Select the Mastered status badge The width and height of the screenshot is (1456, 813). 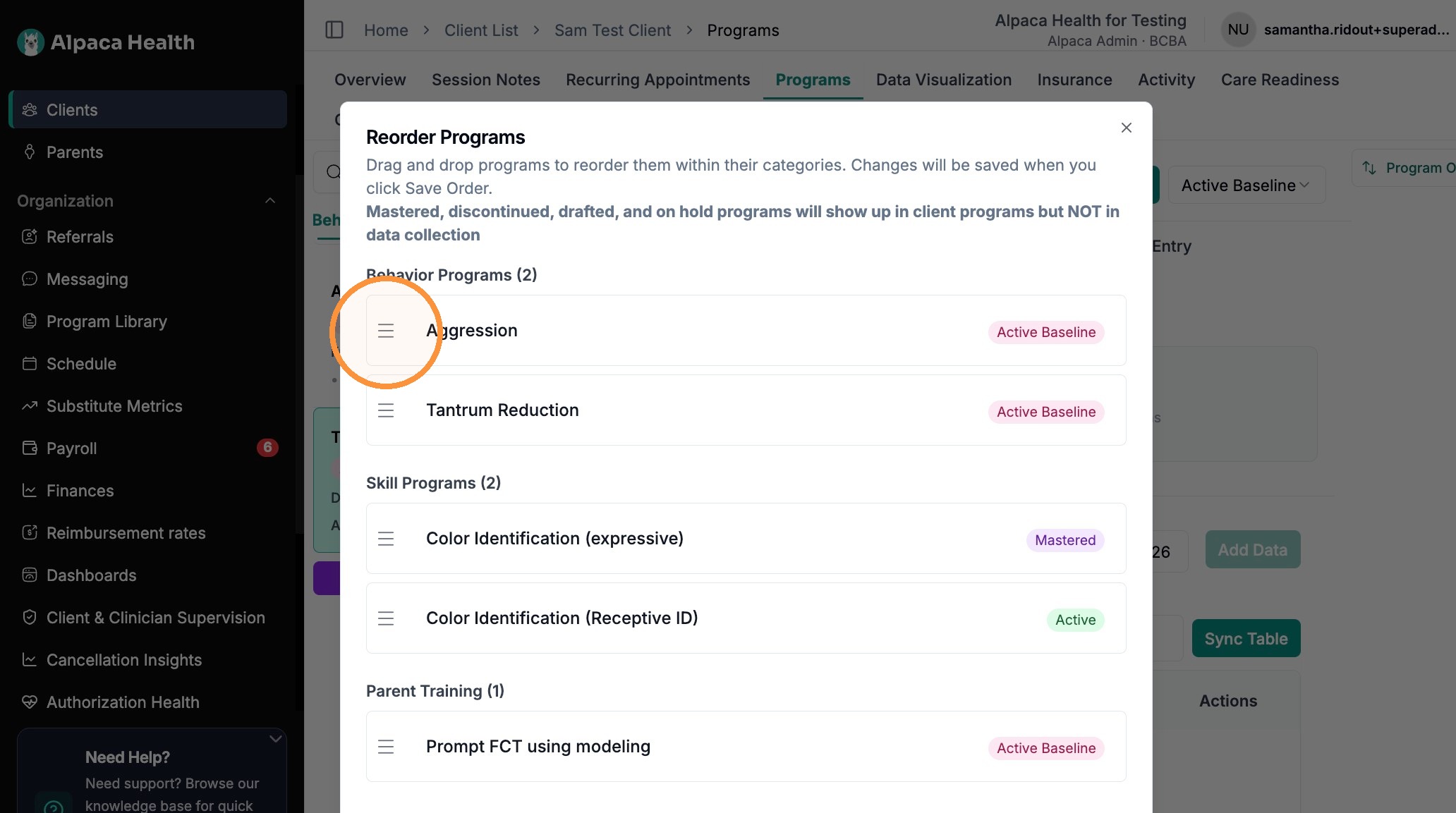coord(1065,540)
